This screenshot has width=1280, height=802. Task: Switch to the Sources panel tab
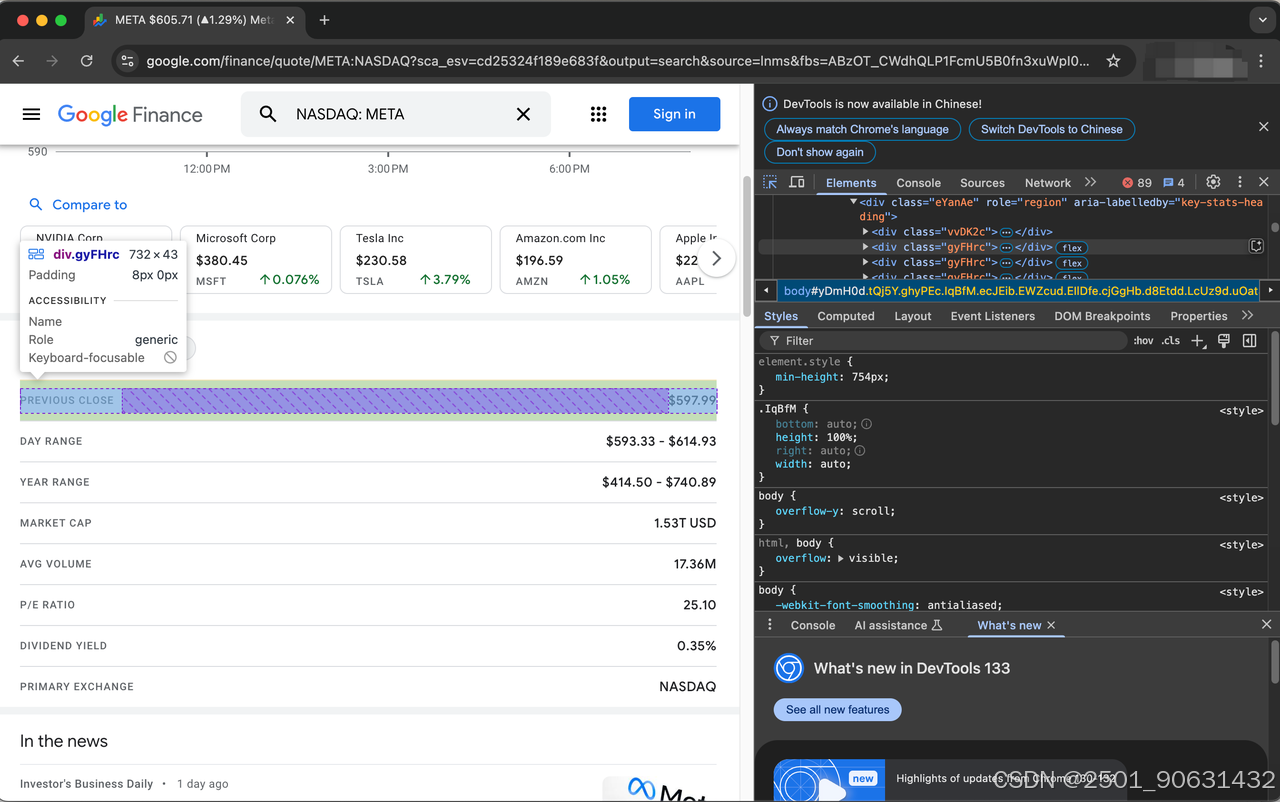[982, 183]
